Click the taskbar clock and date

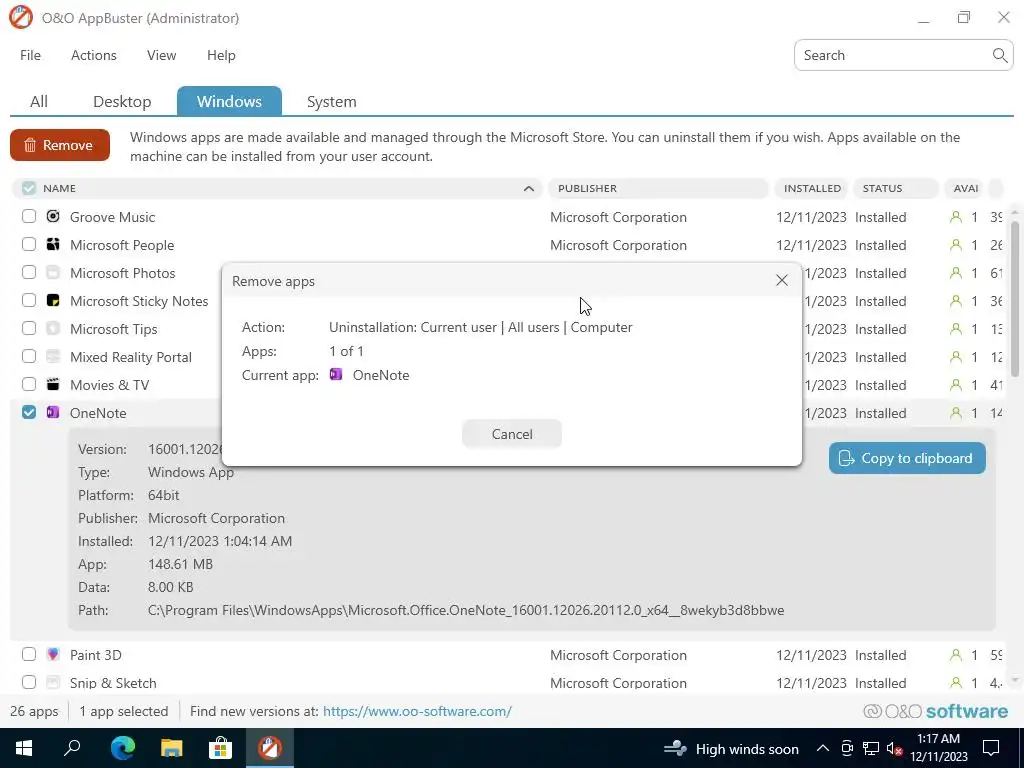click(x=938, y=748)
